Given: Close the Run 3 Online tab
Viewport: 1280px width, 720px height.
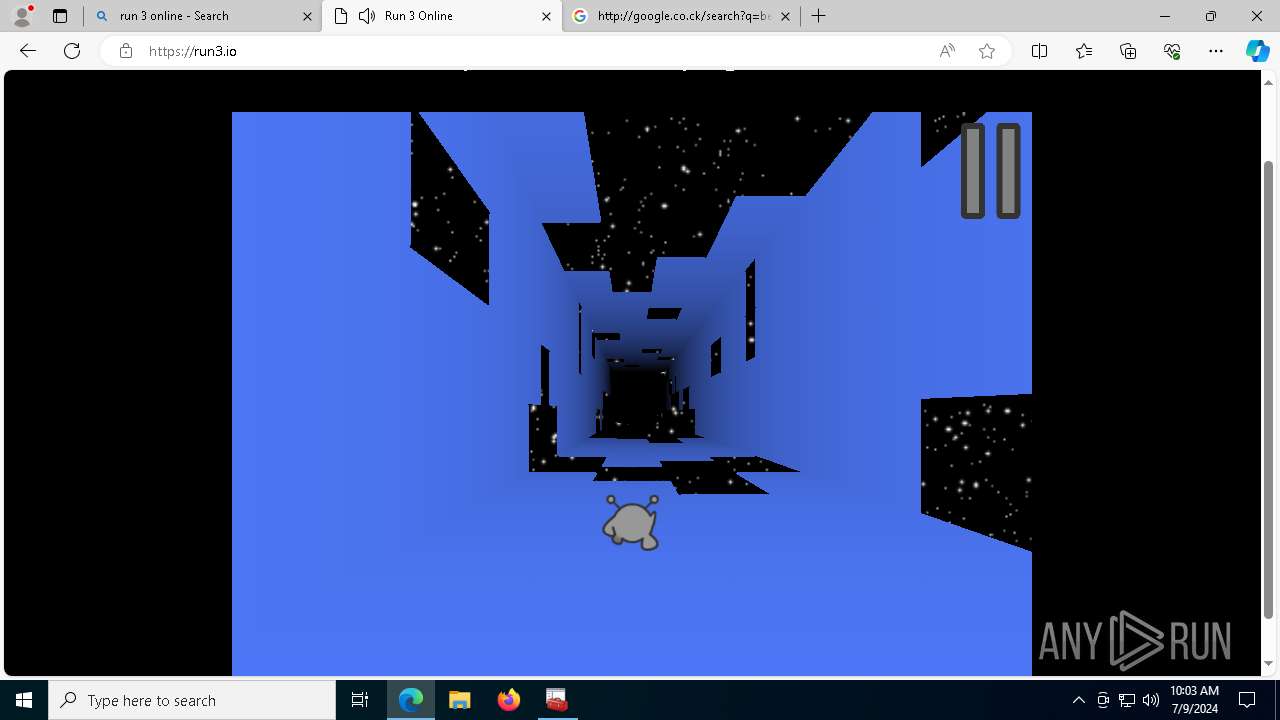Looking at the screenshot, I should [546, 16].
